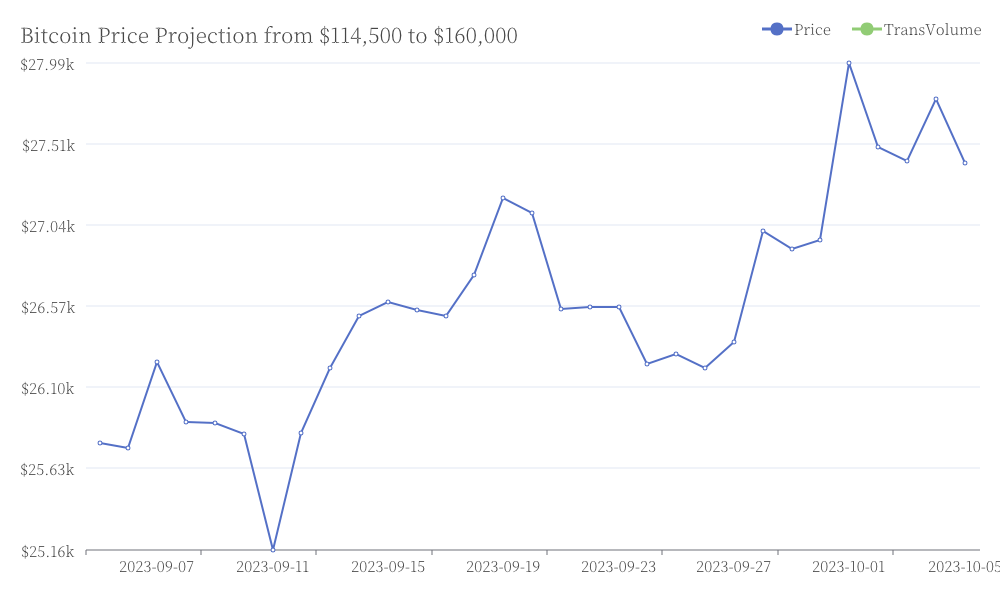Select the local peak point near 2023-09-19
This screenshot has width=1000, height=600.
tap(503, 198)
